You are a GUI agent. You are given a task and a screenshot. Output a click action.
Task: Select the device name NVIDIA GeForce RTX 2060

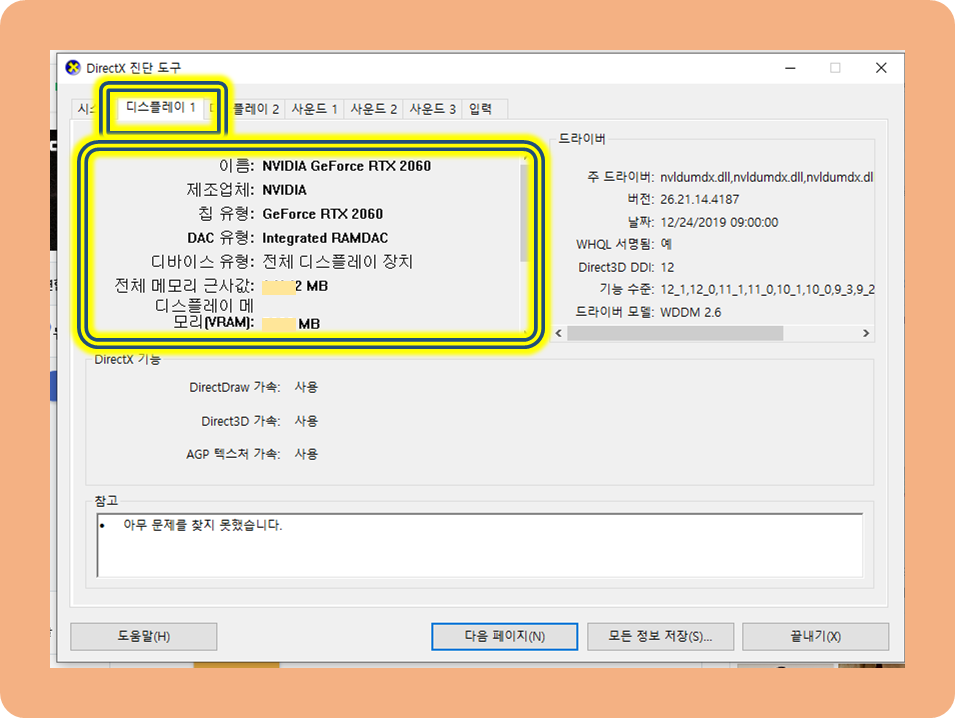[x=347, y=166]
